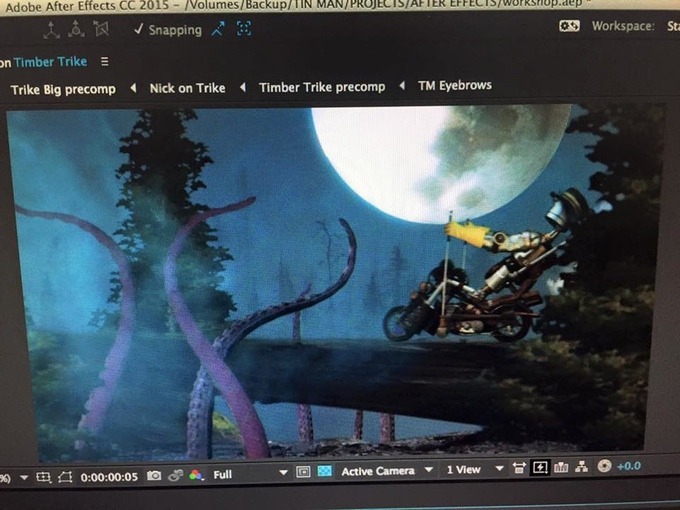Click the current time 0:00:00:05
Image resolution: width=680 pixels, height=510 pixels.
coord(109,477)
